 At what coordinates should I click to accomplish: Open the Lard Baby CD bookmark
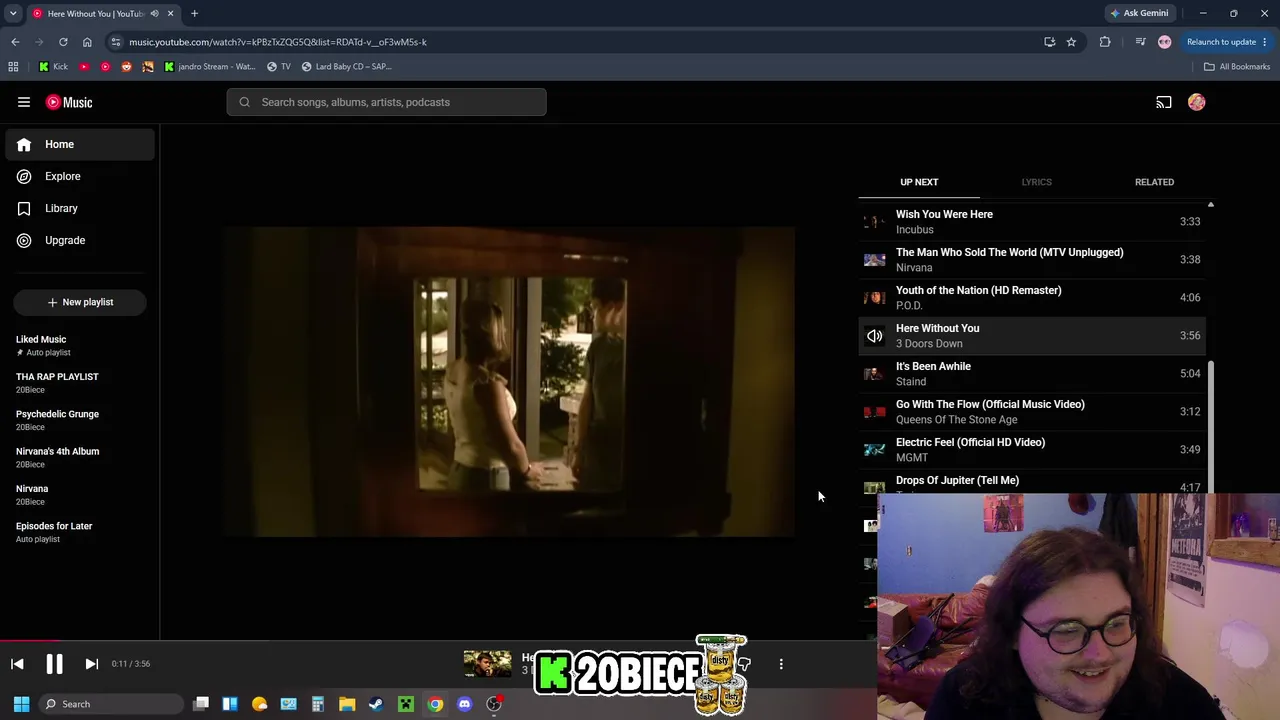point(347,66)
